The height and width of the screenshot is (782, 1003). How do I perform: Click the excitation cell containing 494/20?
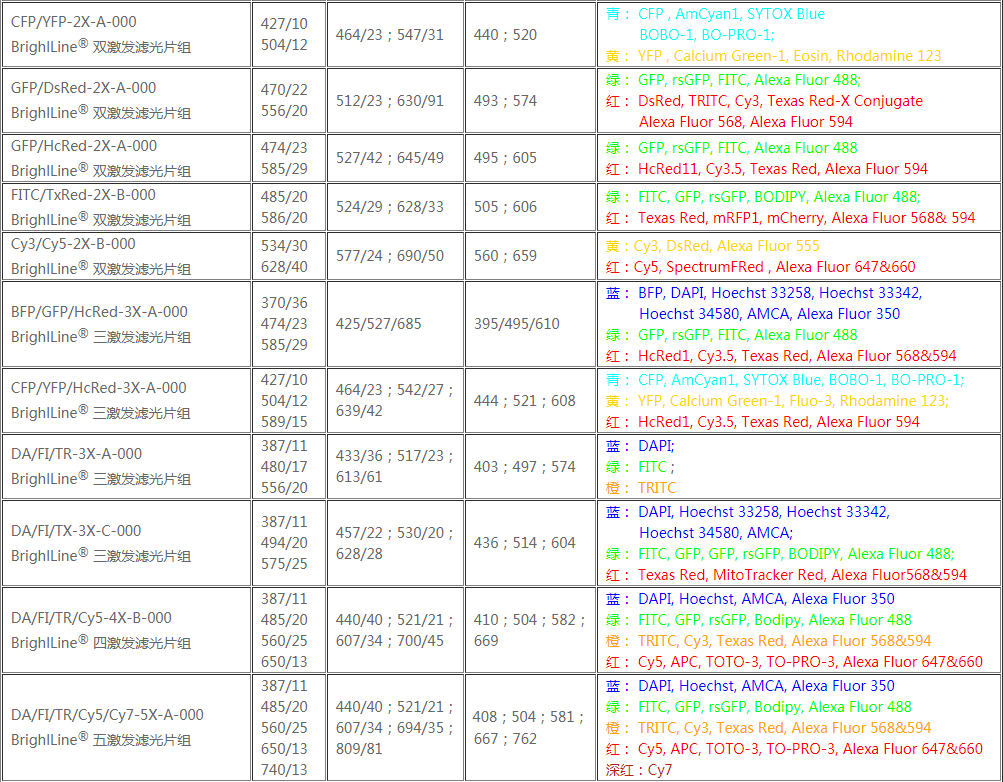point(289,543)
